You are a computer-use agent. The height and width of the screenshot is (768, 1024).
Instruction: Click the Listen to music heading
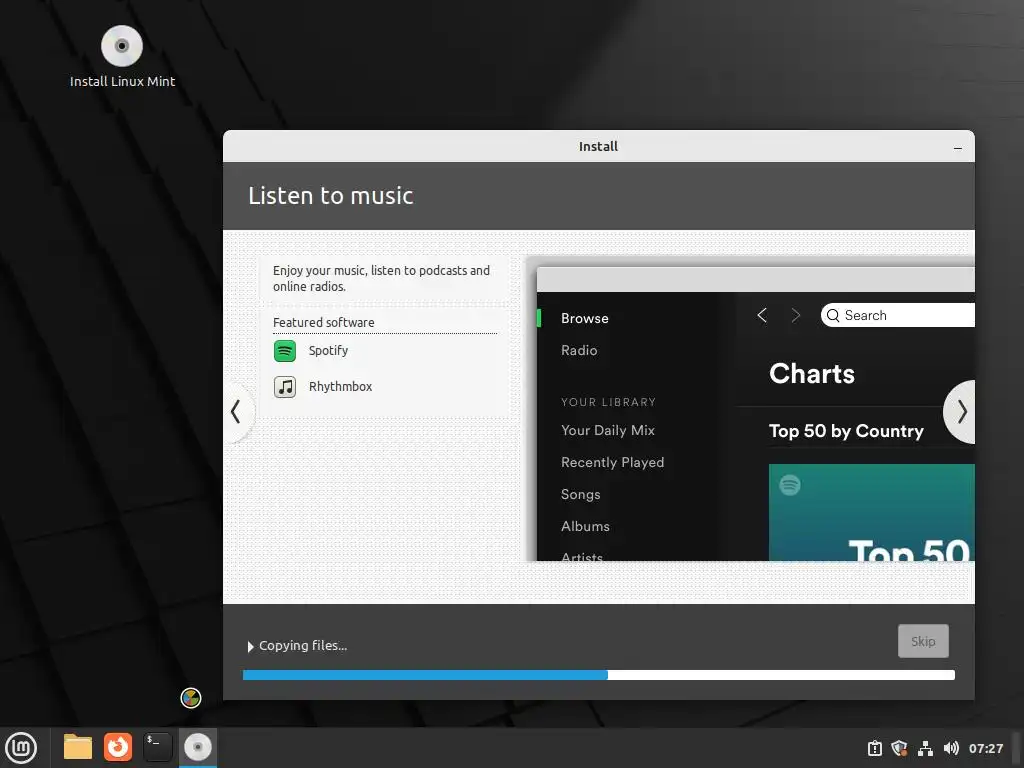tap(330, 196)
